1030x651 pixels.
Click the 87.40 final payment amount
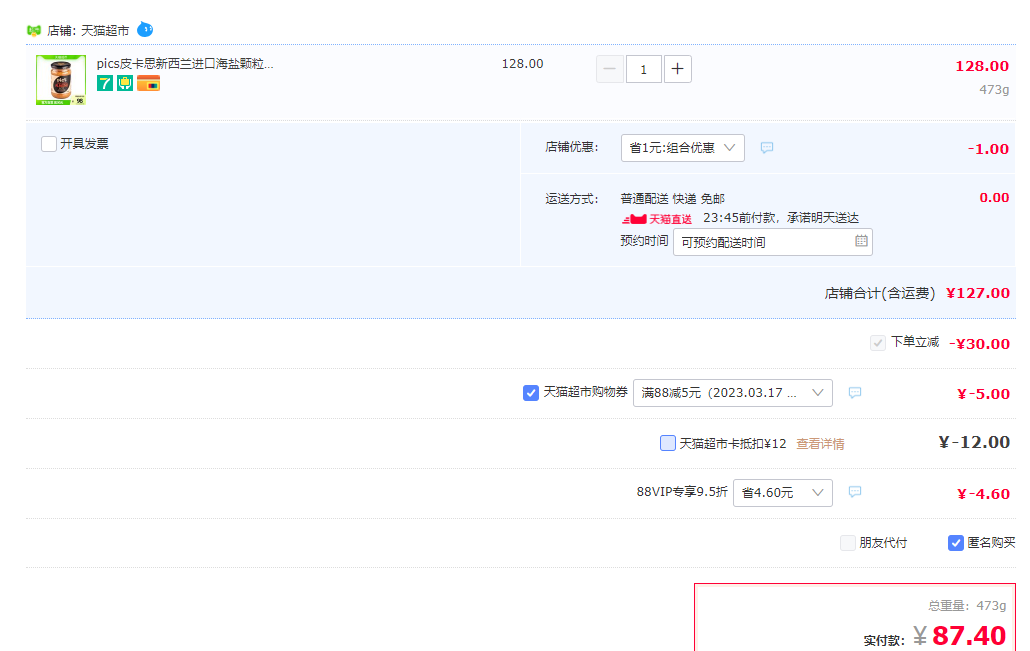969,635
